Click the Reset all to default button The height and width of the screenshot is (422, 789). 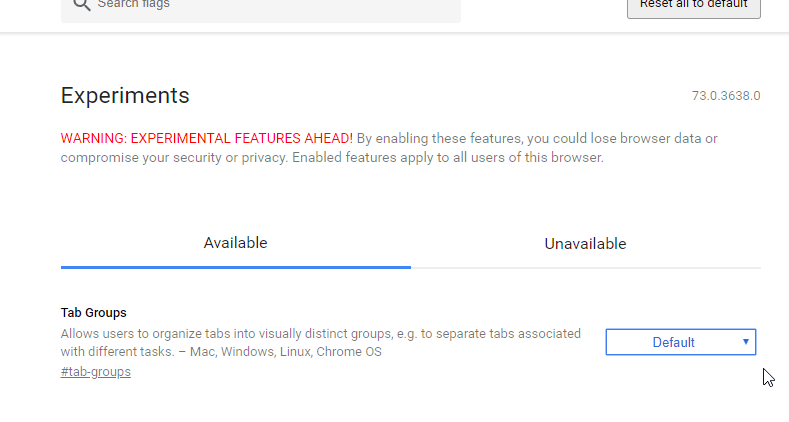(x=693, y=6)
